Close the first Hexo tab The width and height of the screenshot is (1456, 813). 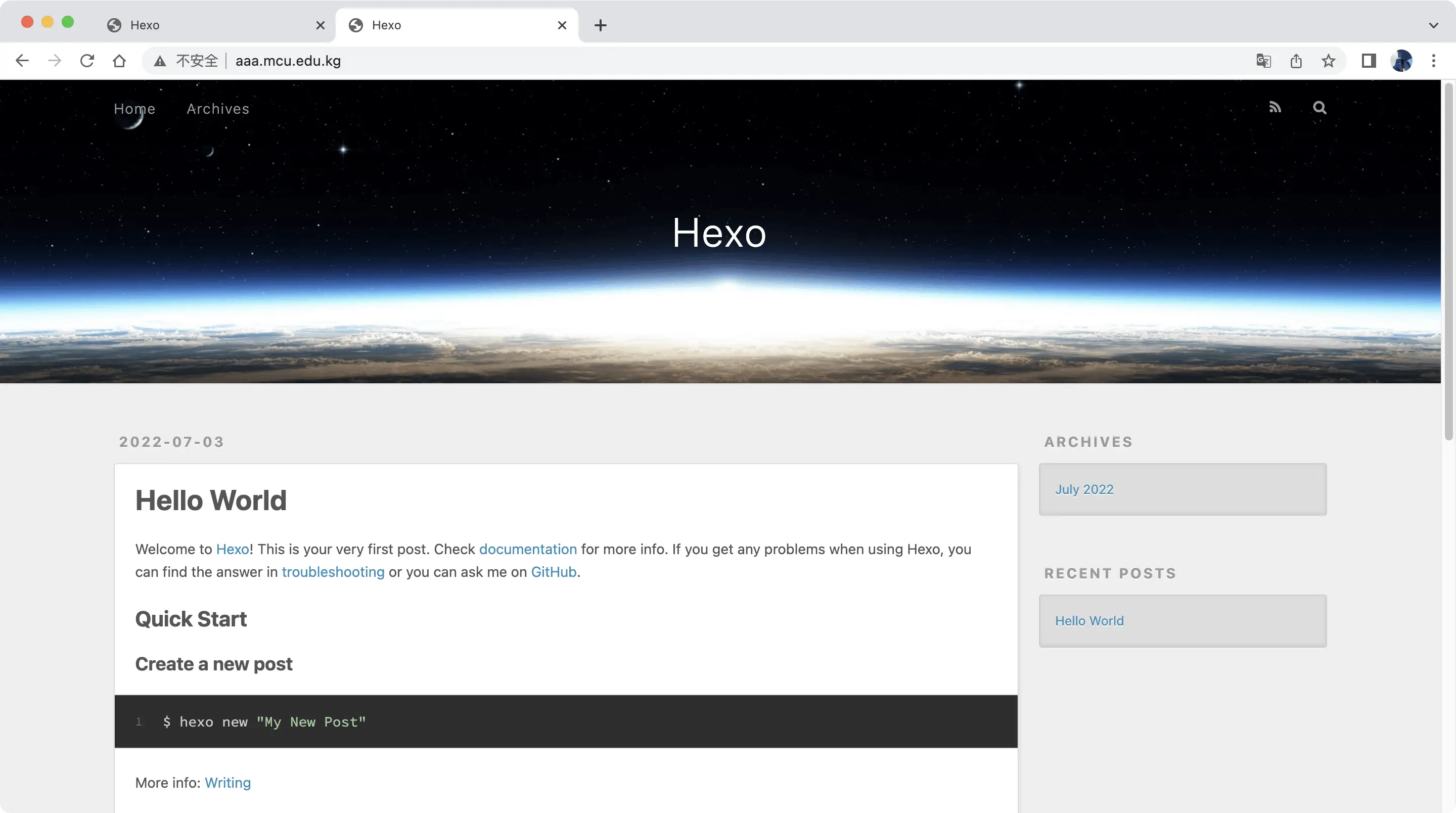pyautogui.click(x=321, y=25)
